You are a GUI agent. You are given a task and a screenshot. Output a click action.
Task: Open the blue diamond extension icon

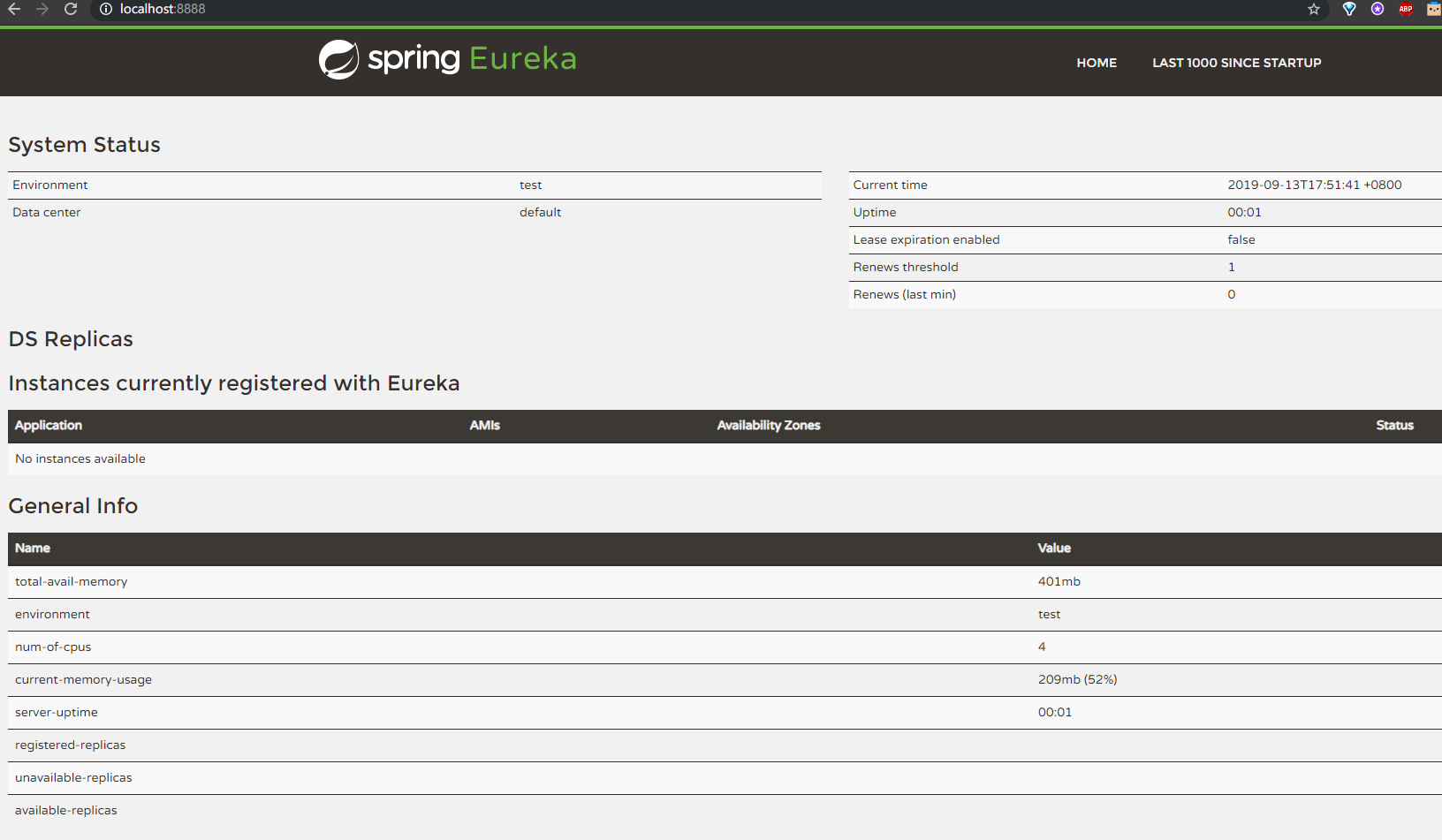click(1349, 9)
